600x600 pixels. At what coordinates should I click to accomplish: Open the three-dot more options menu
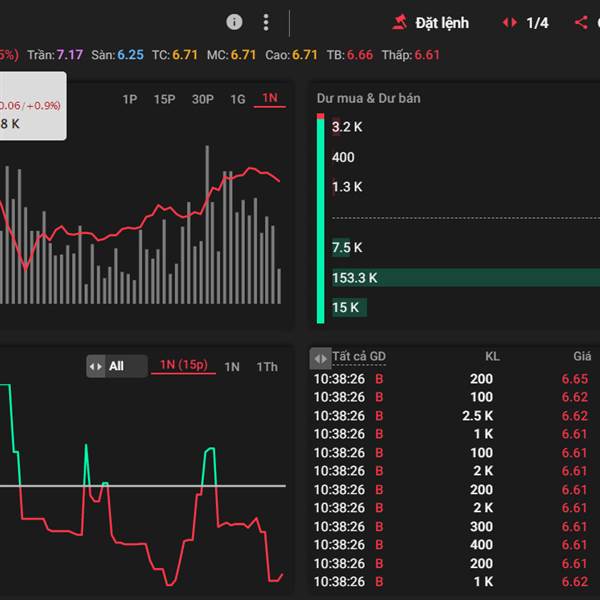(265, 22)
